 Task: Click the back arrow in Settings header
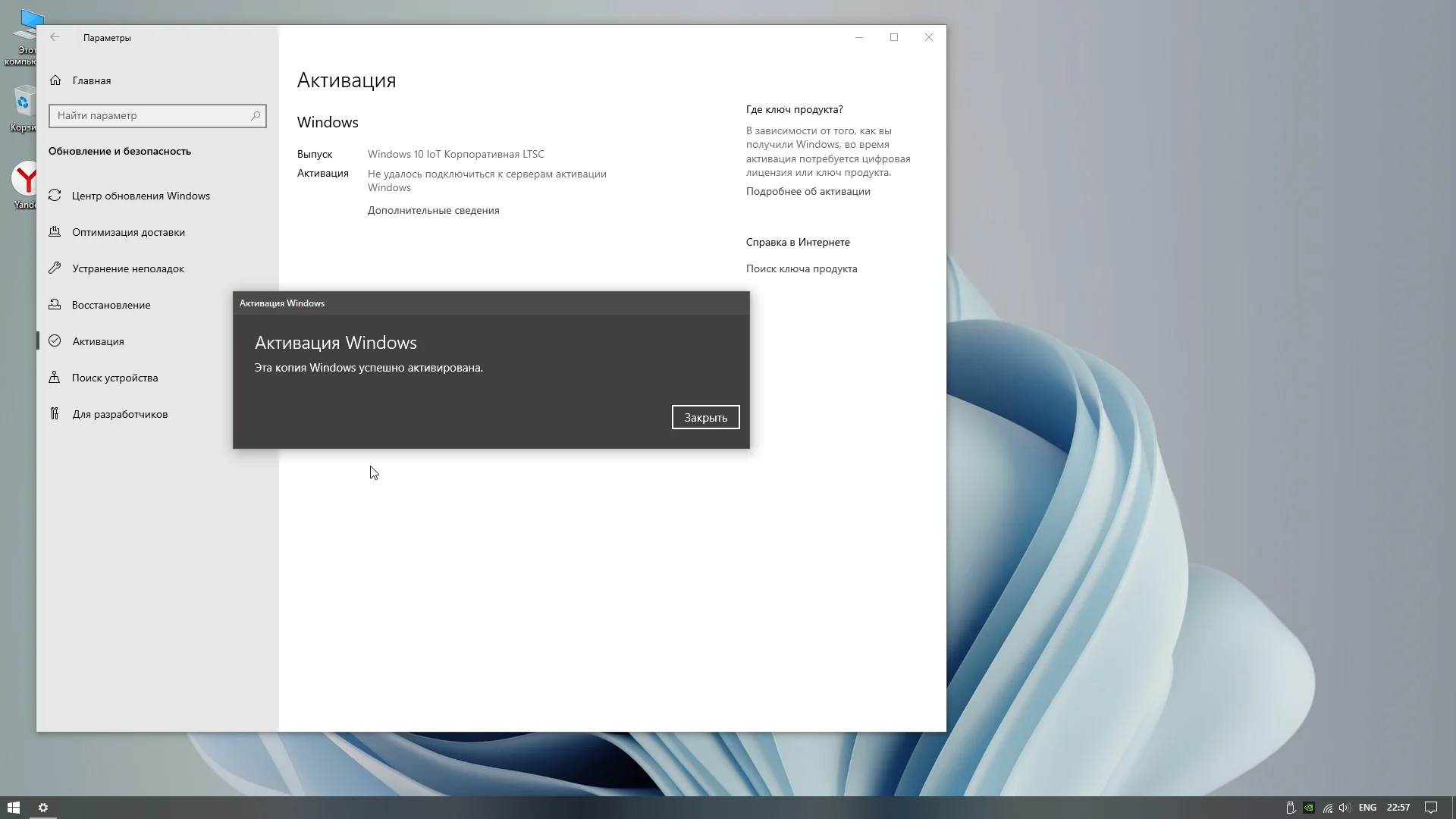click(x=55, y=37)
